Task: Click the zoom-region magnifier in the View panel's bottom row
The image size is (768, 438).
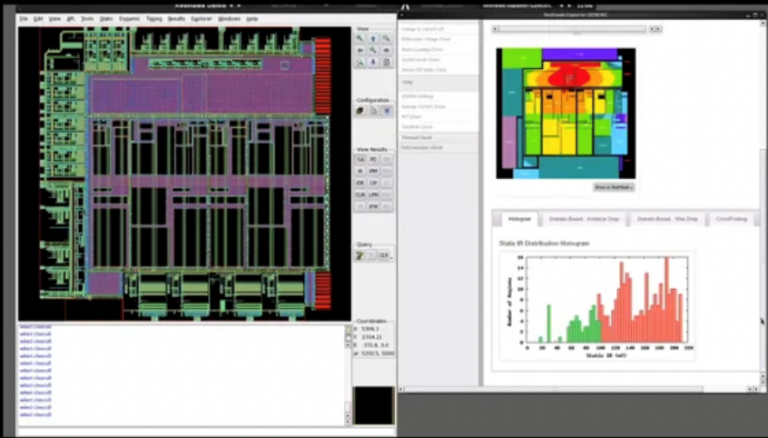Action: 360,62
